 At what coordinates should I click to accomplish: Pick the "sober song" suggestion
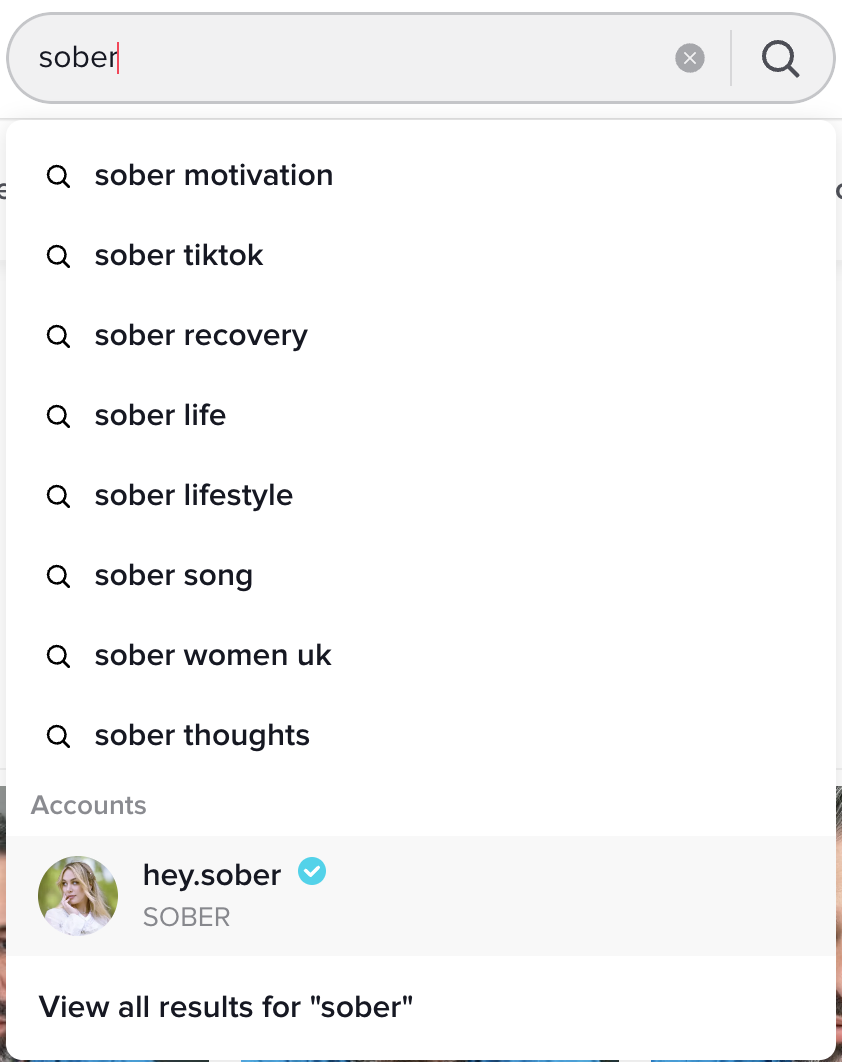pos(174,575)
